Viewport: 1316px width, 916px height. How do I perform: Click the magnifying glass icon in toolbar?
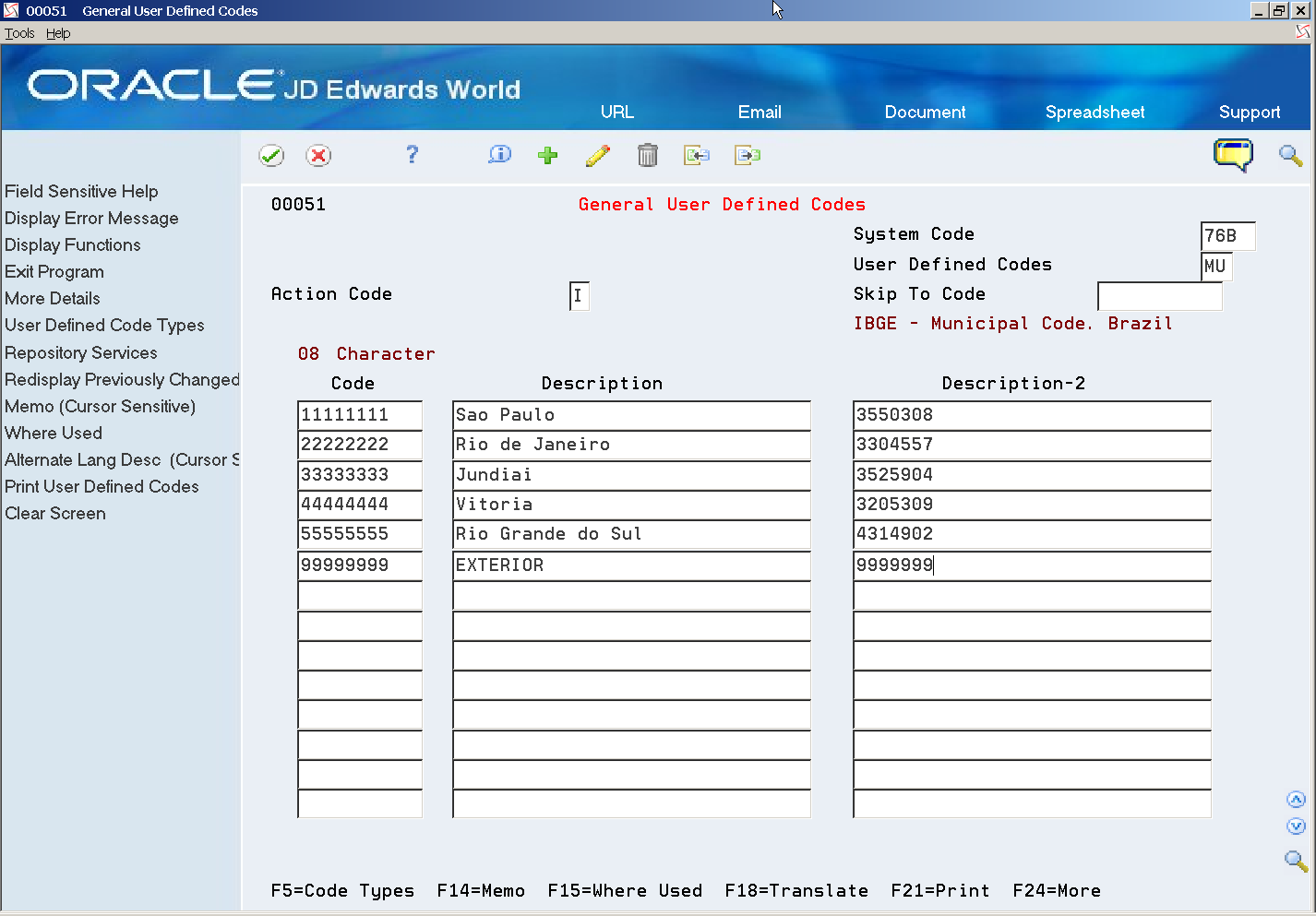click(x=1290, y=155)
